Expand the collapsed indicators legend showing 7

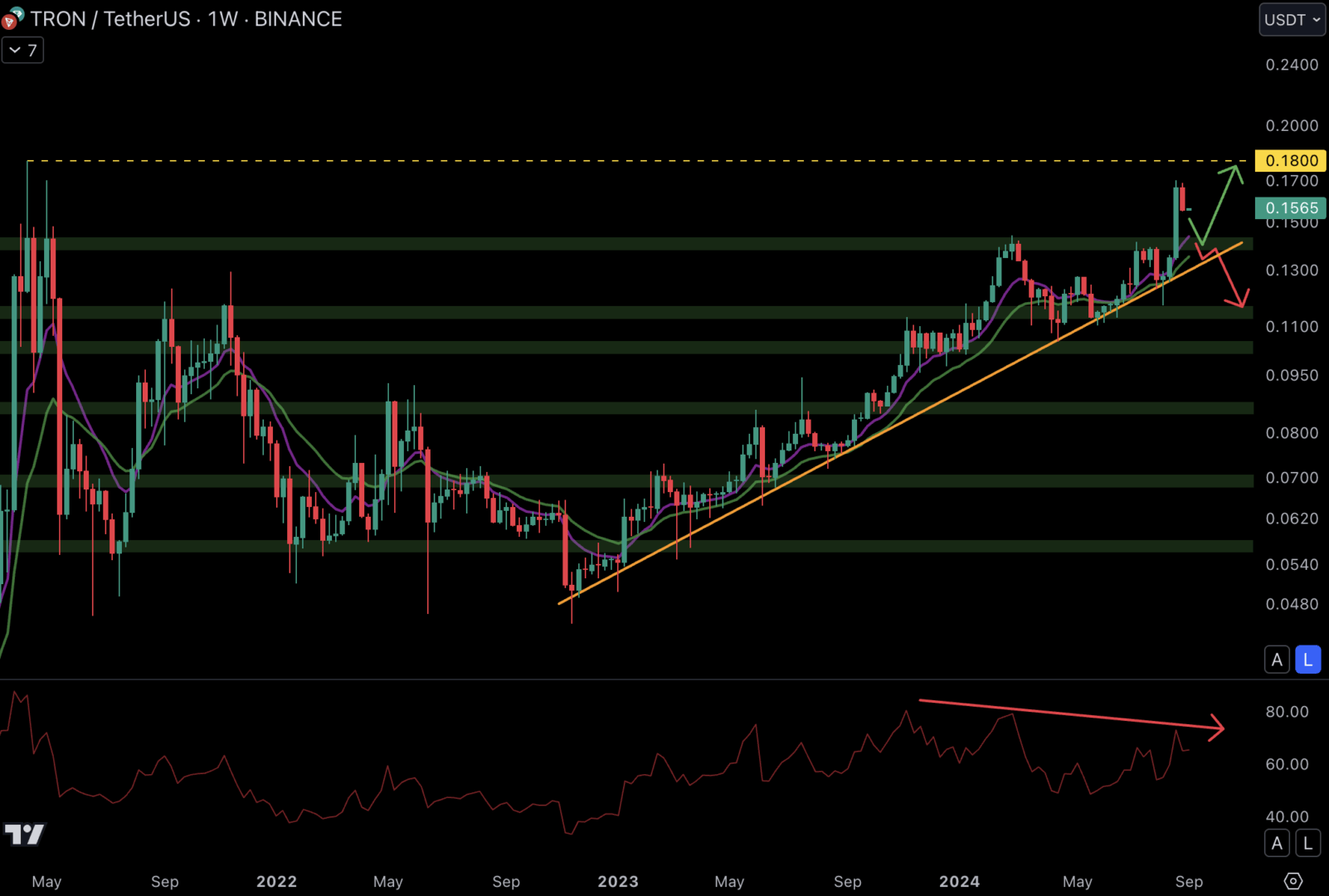pos(22,51)
